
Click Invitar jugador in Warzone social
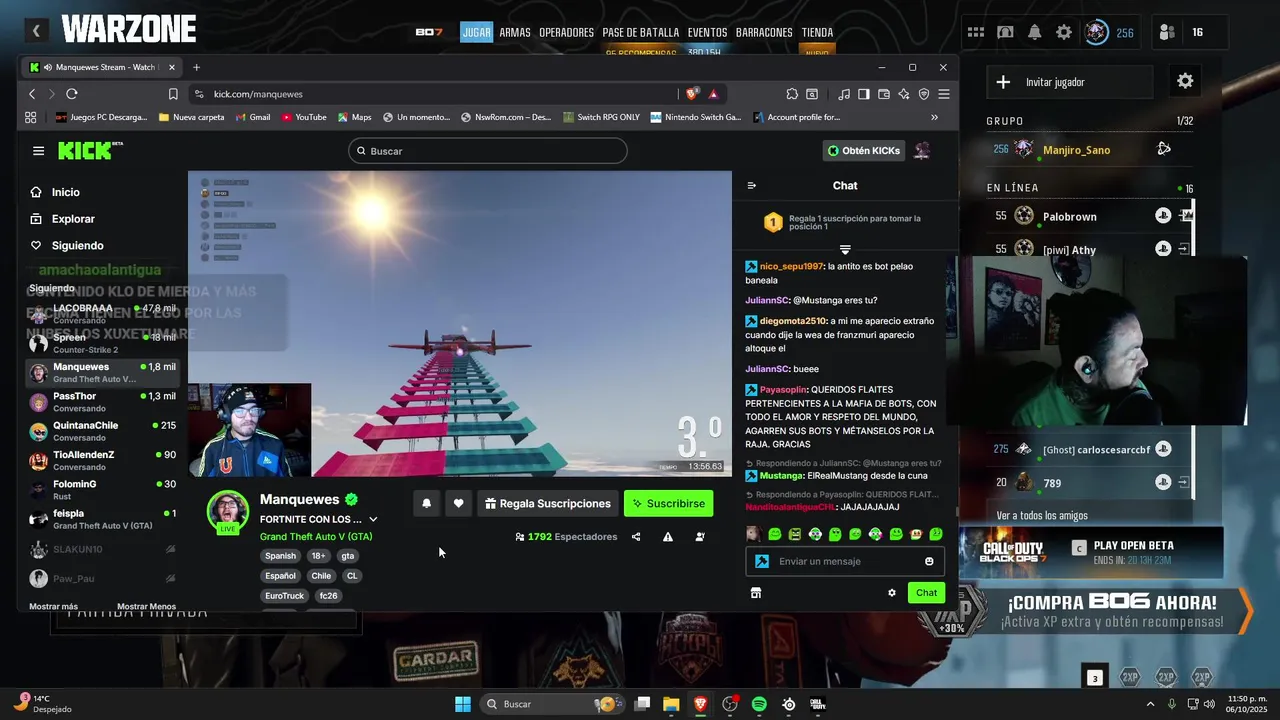point(1070,82)
